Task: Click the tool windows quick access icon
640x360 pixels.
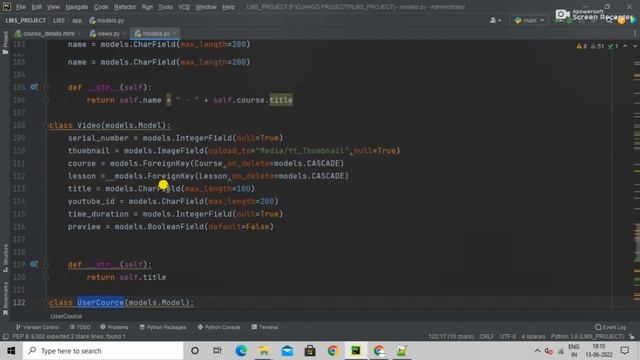Action: [x=5, y=337]
